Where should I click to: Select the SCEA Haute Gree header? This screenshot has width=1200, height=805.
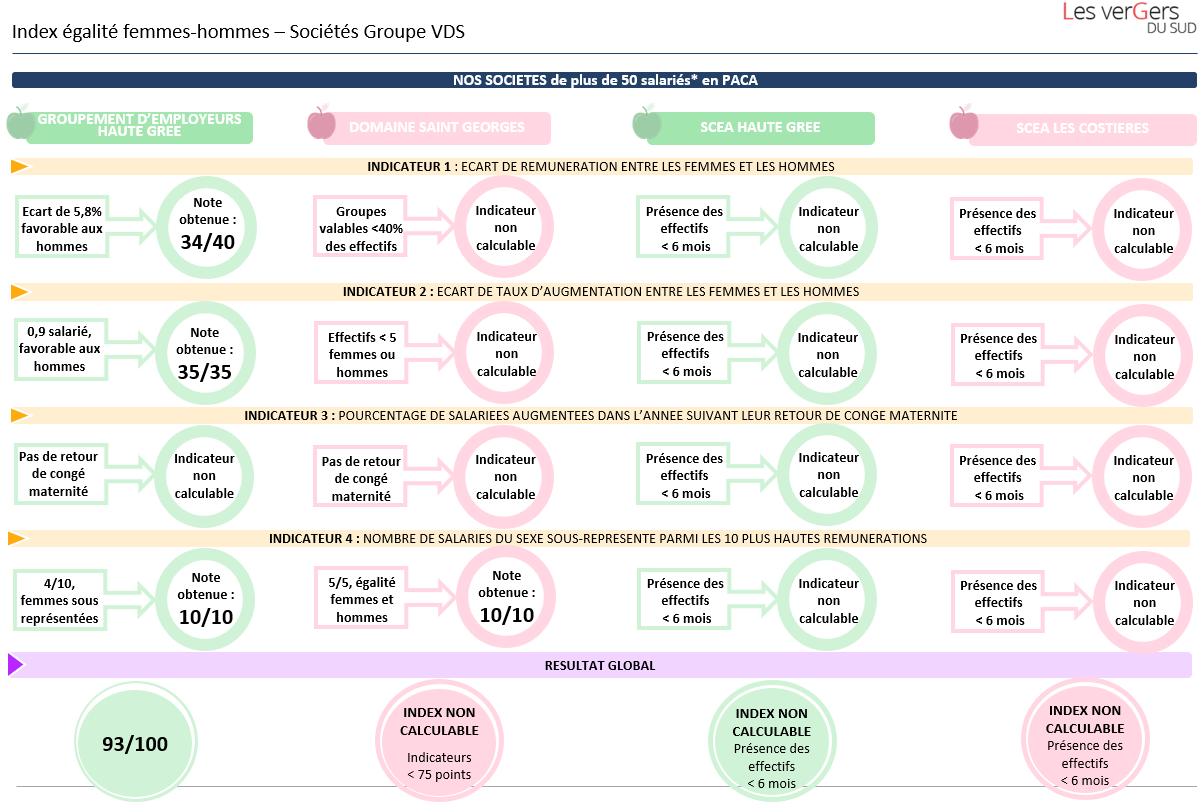[x=762, y=127]
